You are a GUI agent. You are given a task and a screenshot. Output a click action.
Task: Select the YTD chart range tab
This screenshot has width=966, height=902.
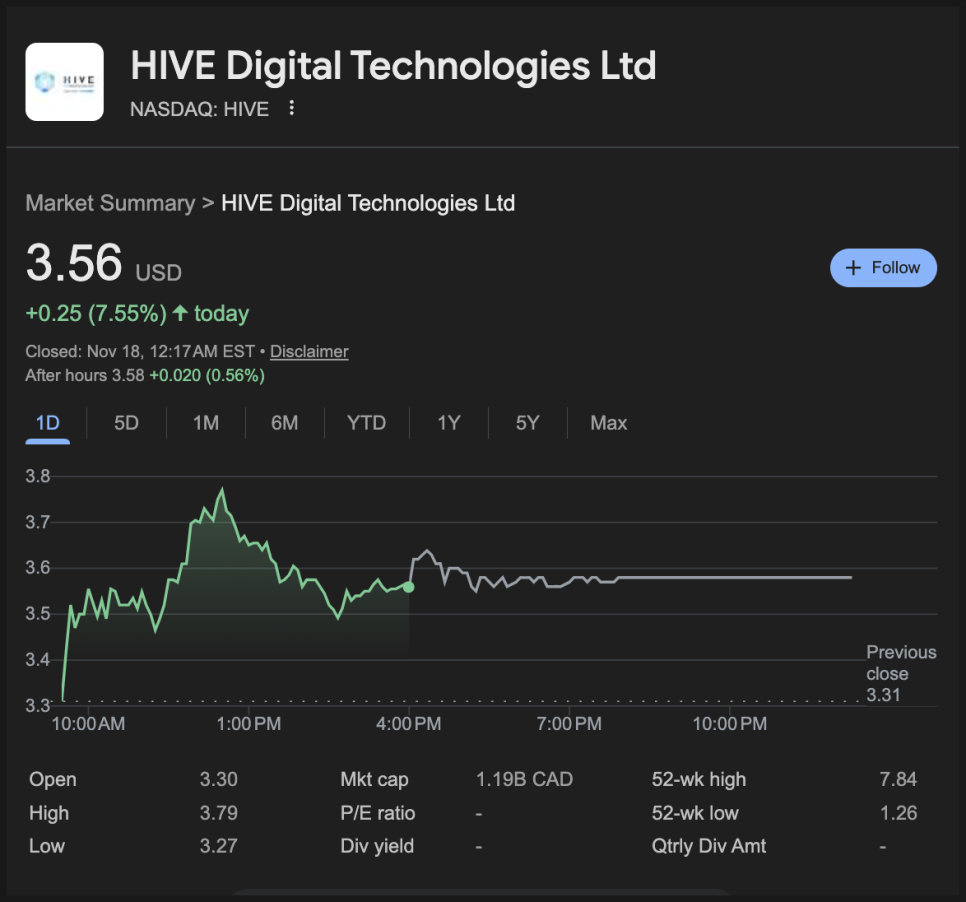pos(367,423)
